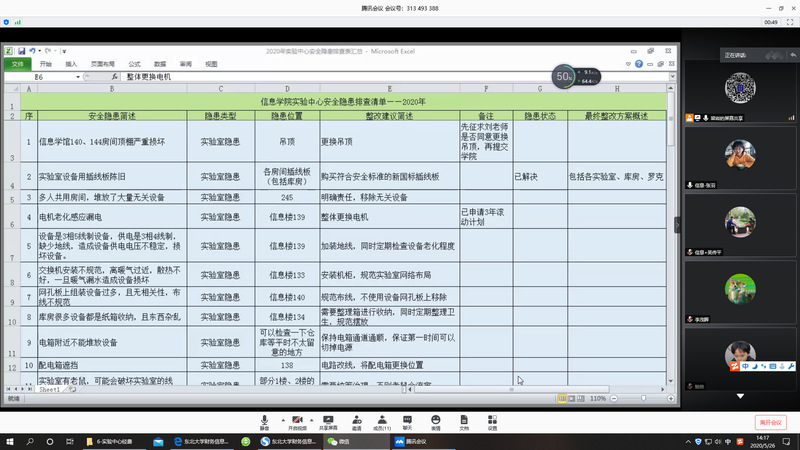Switch to the Data ribbon tab
This screenshot has height=450, width=800.
[x=160, y=63]
